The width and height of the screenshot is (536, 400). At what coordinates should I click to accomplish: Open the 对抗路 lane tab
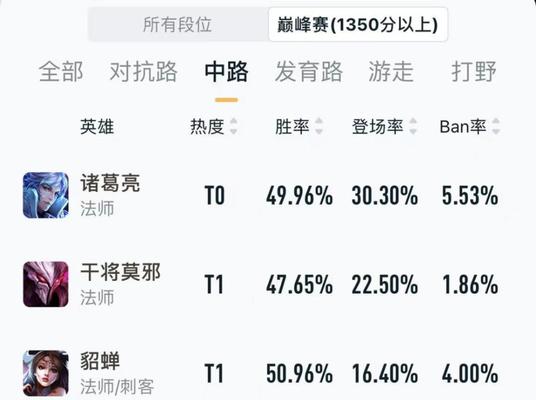144,72
